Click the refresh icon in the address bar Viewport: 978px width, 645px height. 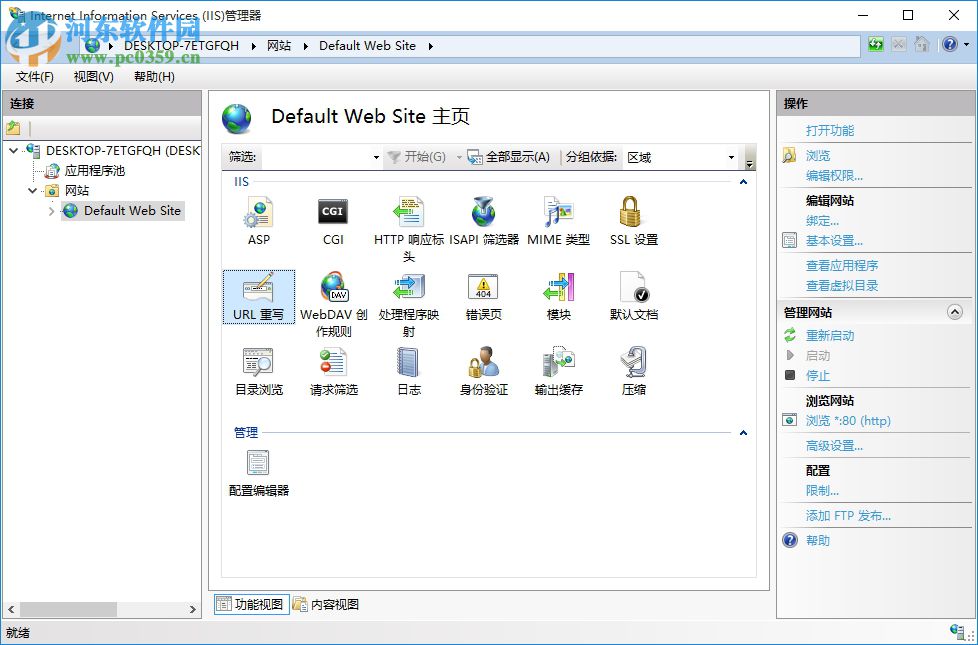(874, 44)
